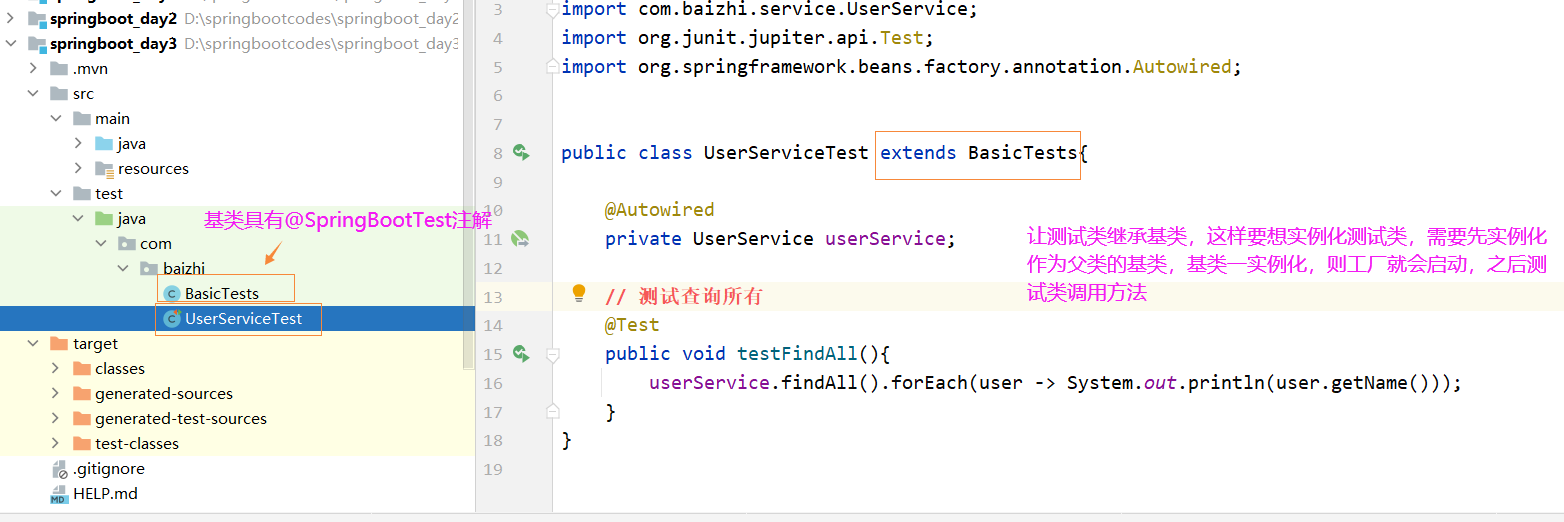Collapse the com package

101,243
